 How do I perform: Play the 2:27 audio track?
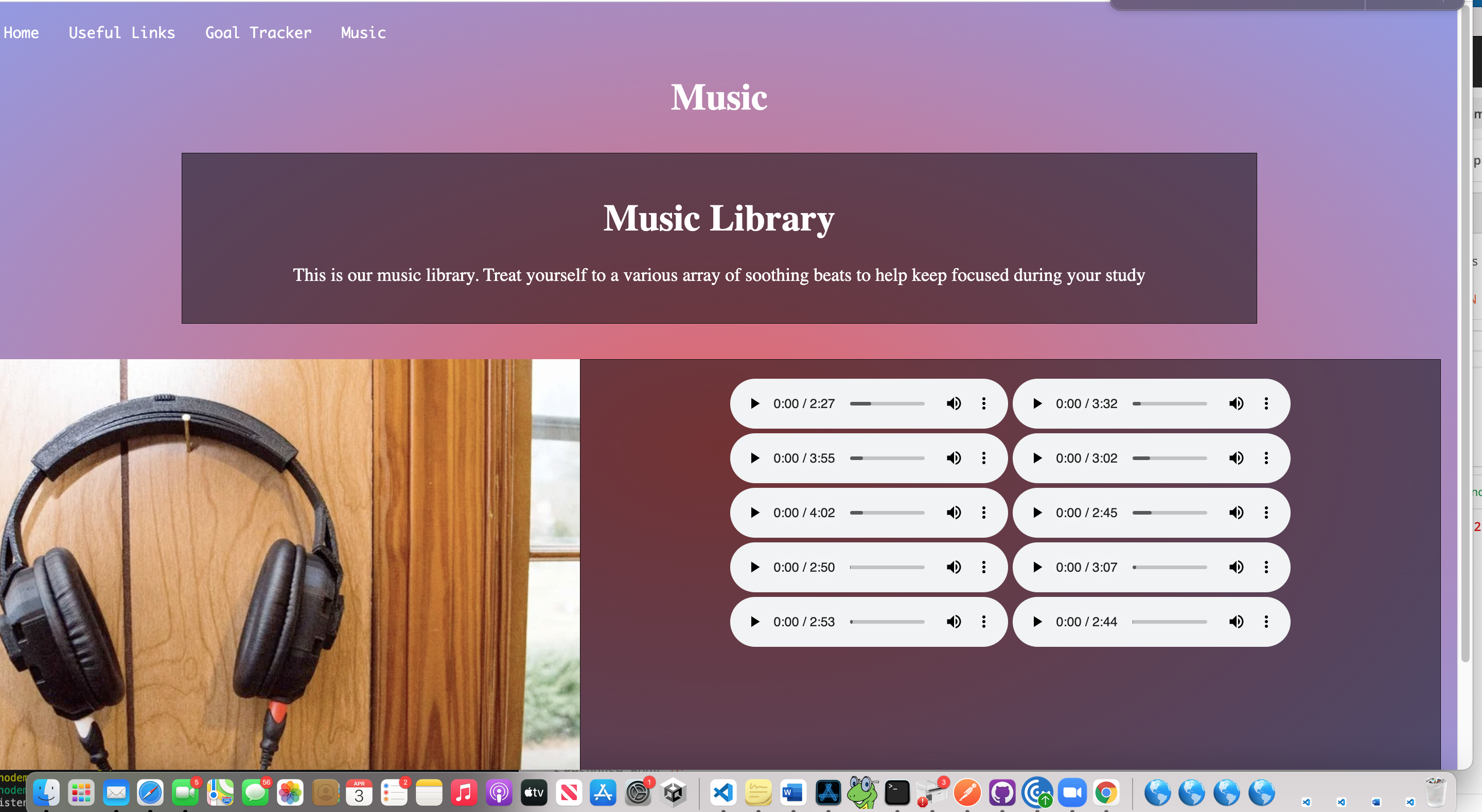click(755, 403)
